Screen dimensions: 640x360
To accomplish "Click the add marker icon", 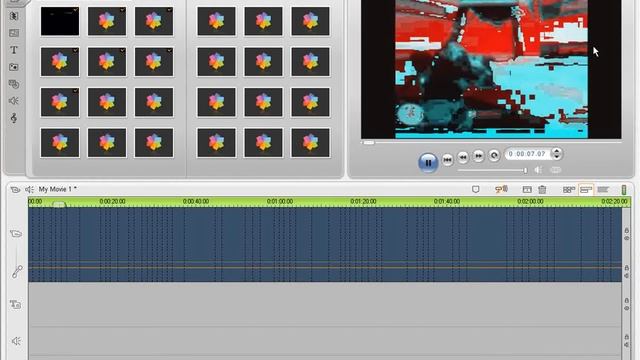I will [x=476, y=189].
